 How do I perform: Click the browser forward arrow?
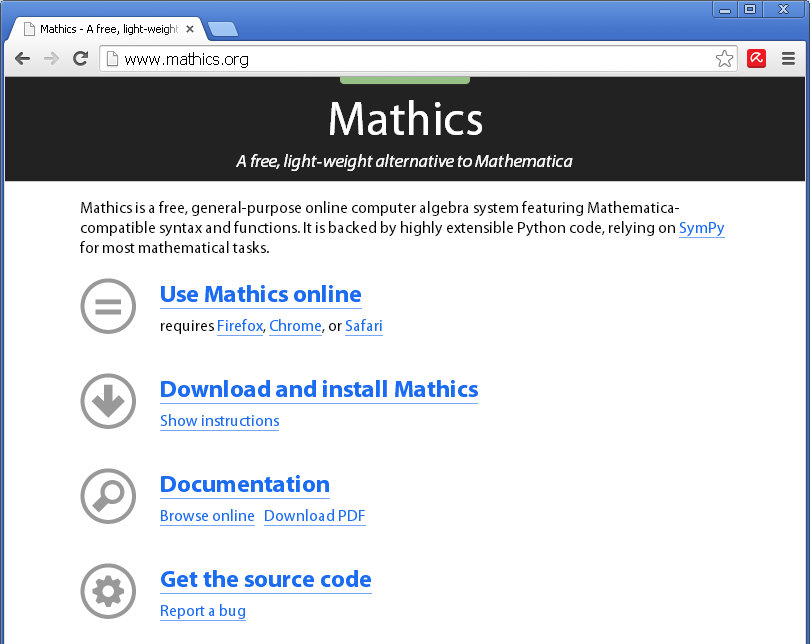click(51, 59)
